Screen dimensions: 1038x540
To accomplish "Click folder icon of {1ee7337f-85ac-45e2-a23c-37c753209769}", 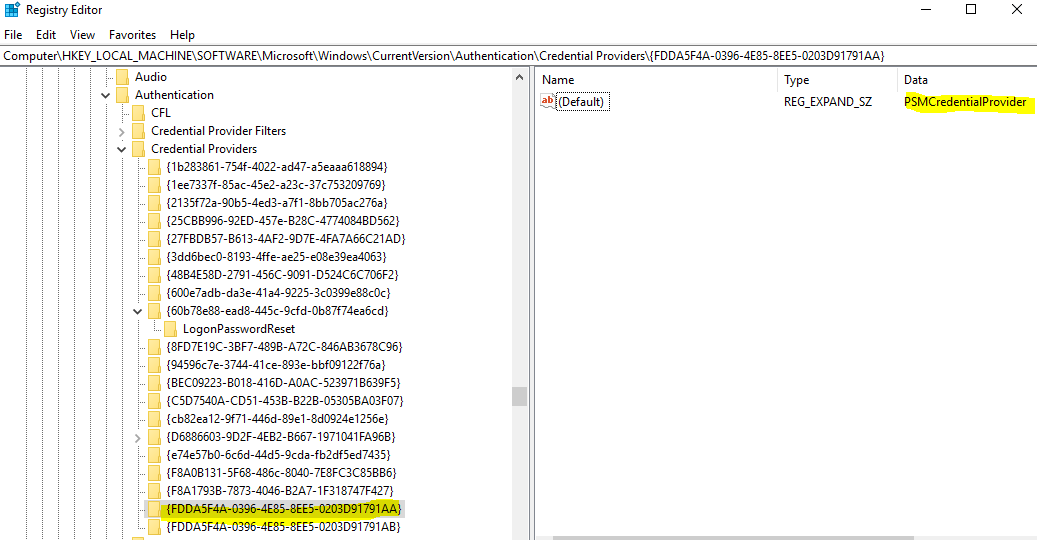I will [154, 185].
